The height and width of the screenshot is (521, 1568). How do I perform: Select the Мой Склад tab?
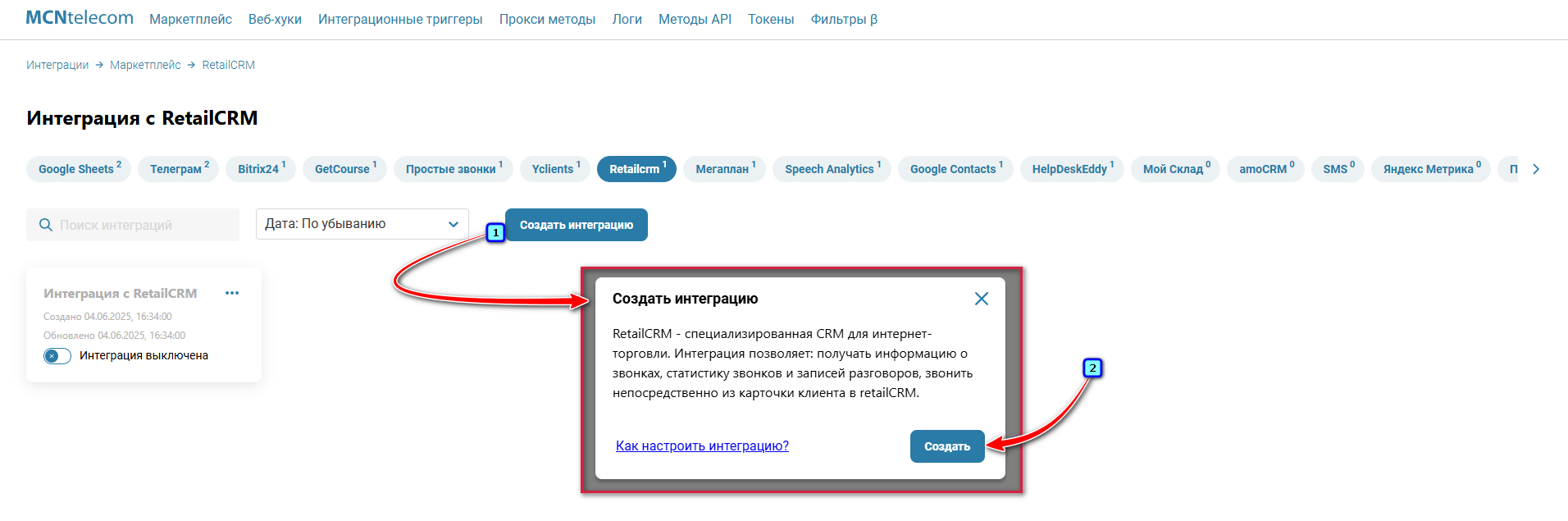tap(1175, 169)
